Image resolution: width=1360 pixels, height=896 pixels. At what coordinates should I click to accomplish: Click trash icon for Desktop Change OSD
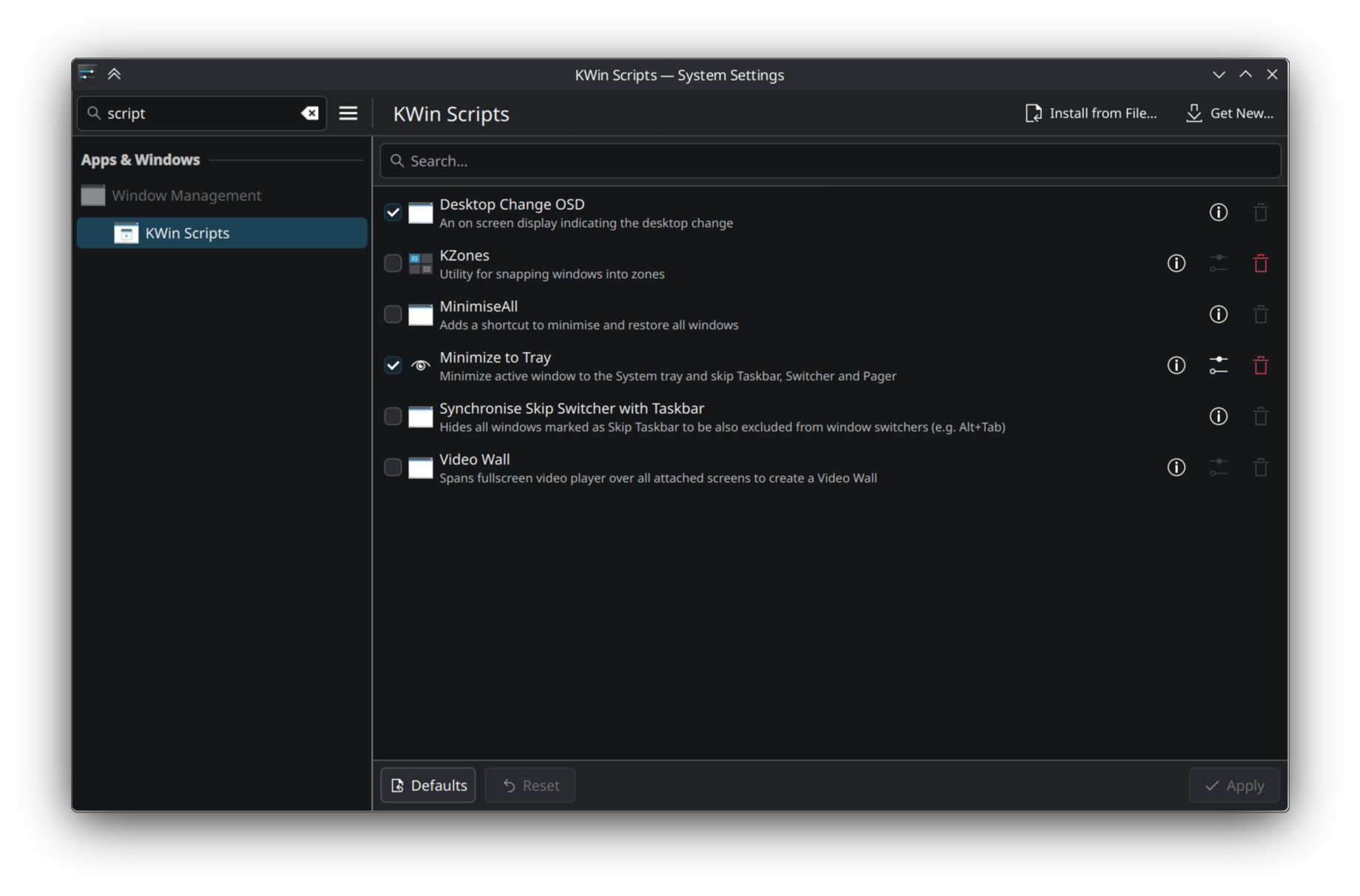point(1260,213)
